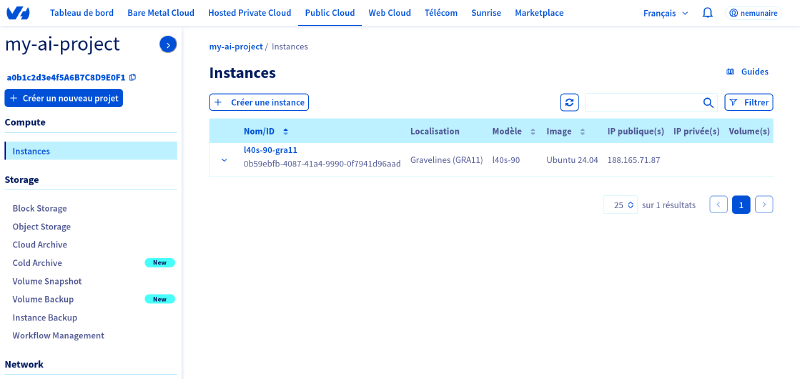The width and height of the screenshot is (800, 379).
Task: Click the Volume(s) column header
Action: tap(749, 131)
